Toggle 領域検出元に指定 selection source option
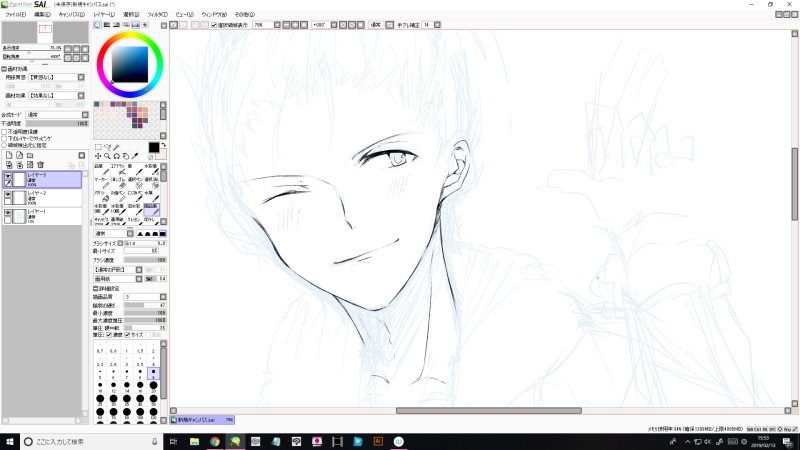This screenshot has width=800, height=450. pos(5,145)
